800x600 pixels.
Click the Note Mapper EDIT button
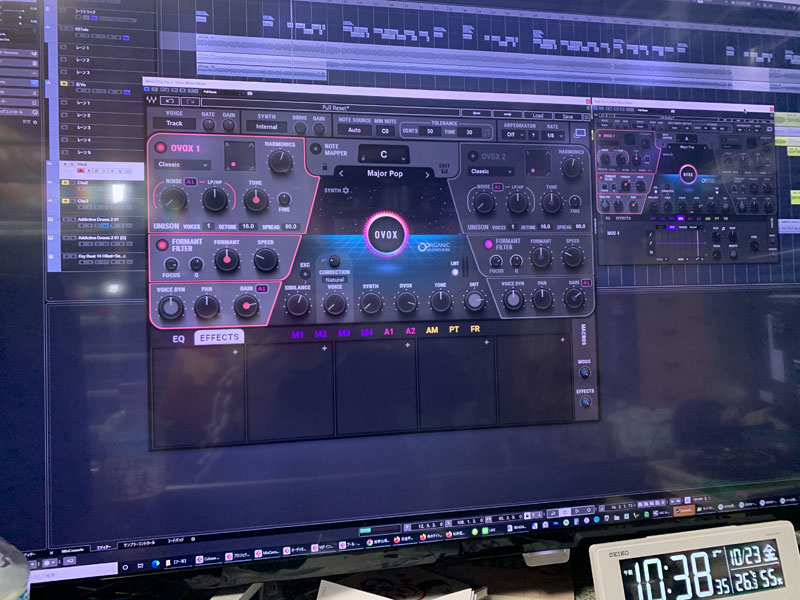(444, 169)
